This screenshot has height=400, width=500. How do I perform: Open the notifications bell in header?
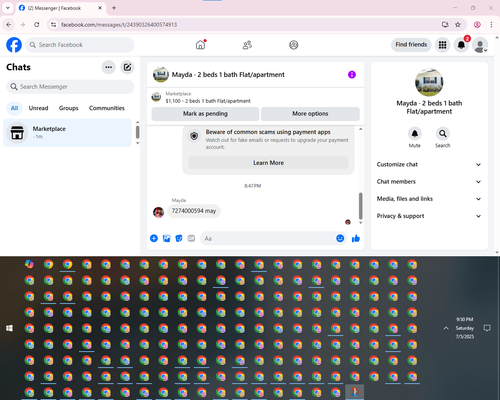tap(461, 45)
